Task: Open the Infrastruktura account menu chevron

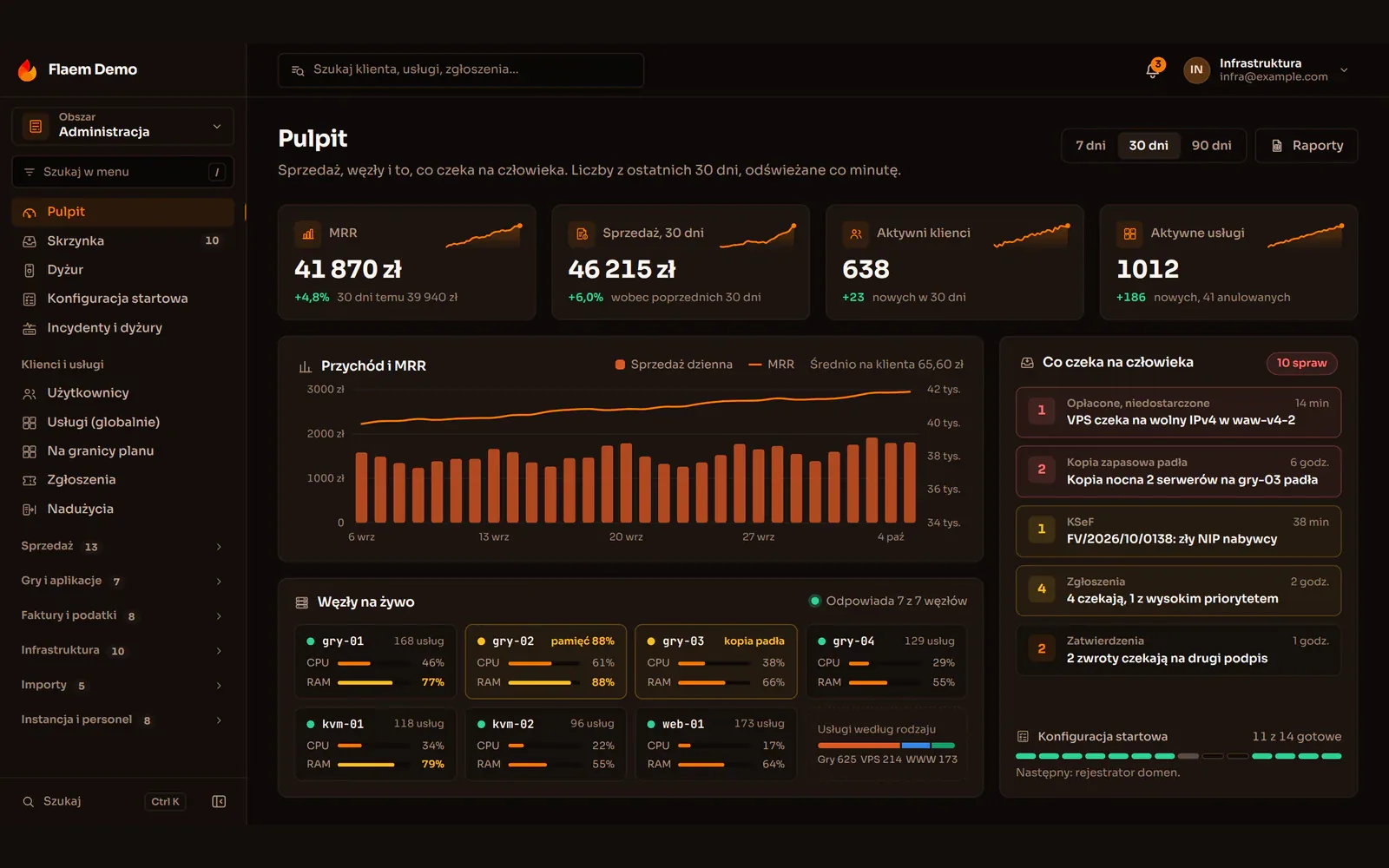Action: click(x=1344, y=70)
